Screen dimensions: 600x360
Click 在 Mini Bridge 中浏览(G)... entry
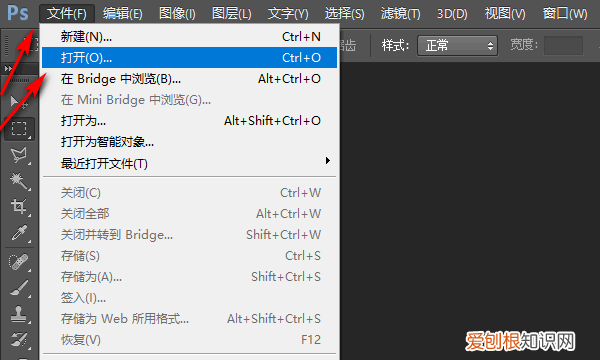[x=189, y=100]
